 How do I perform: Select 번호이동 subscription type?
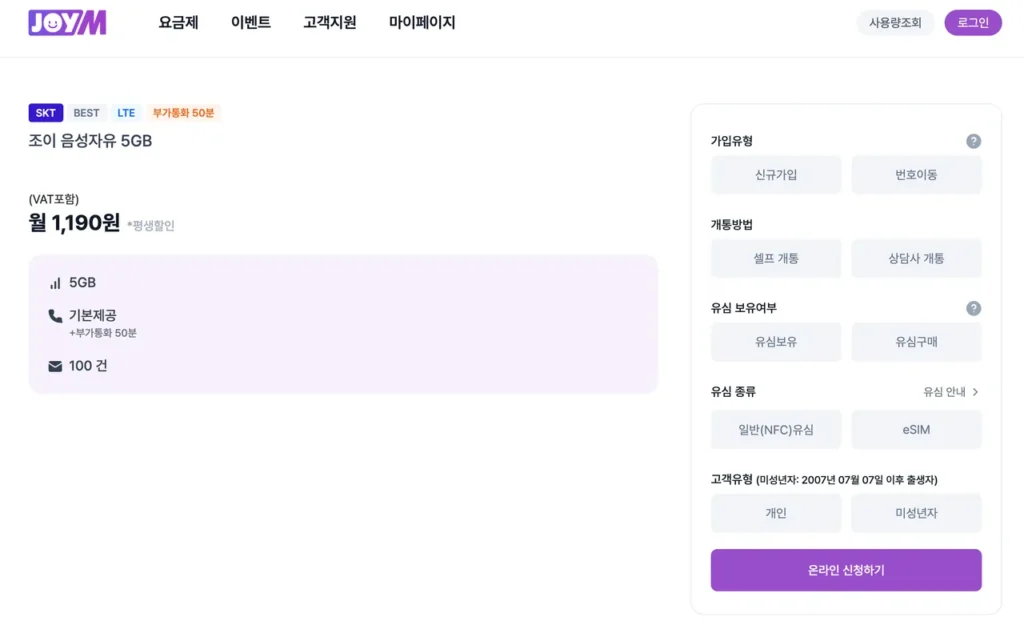pos(916,174)
